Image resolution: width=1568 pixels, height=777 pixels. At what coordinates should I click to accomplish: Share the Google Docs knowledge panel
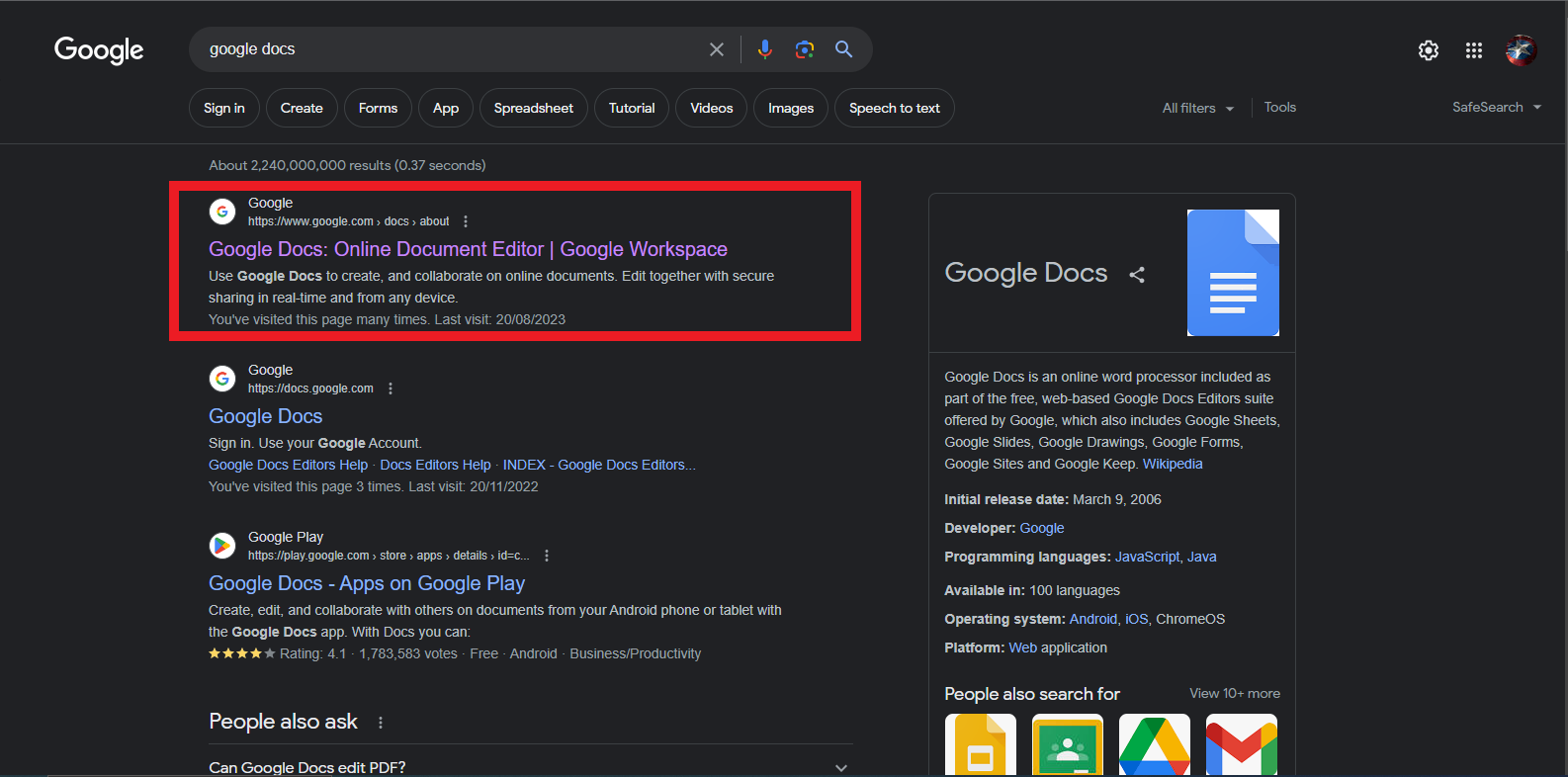click(1137, 275)
